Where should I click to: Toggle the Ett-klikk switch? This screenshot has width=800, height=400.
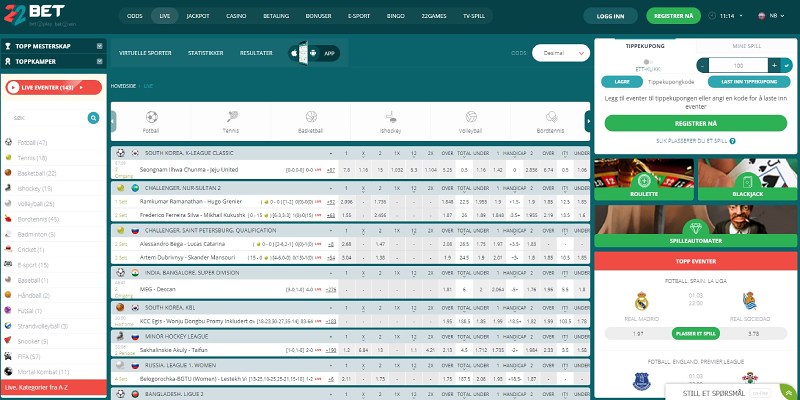648,62
